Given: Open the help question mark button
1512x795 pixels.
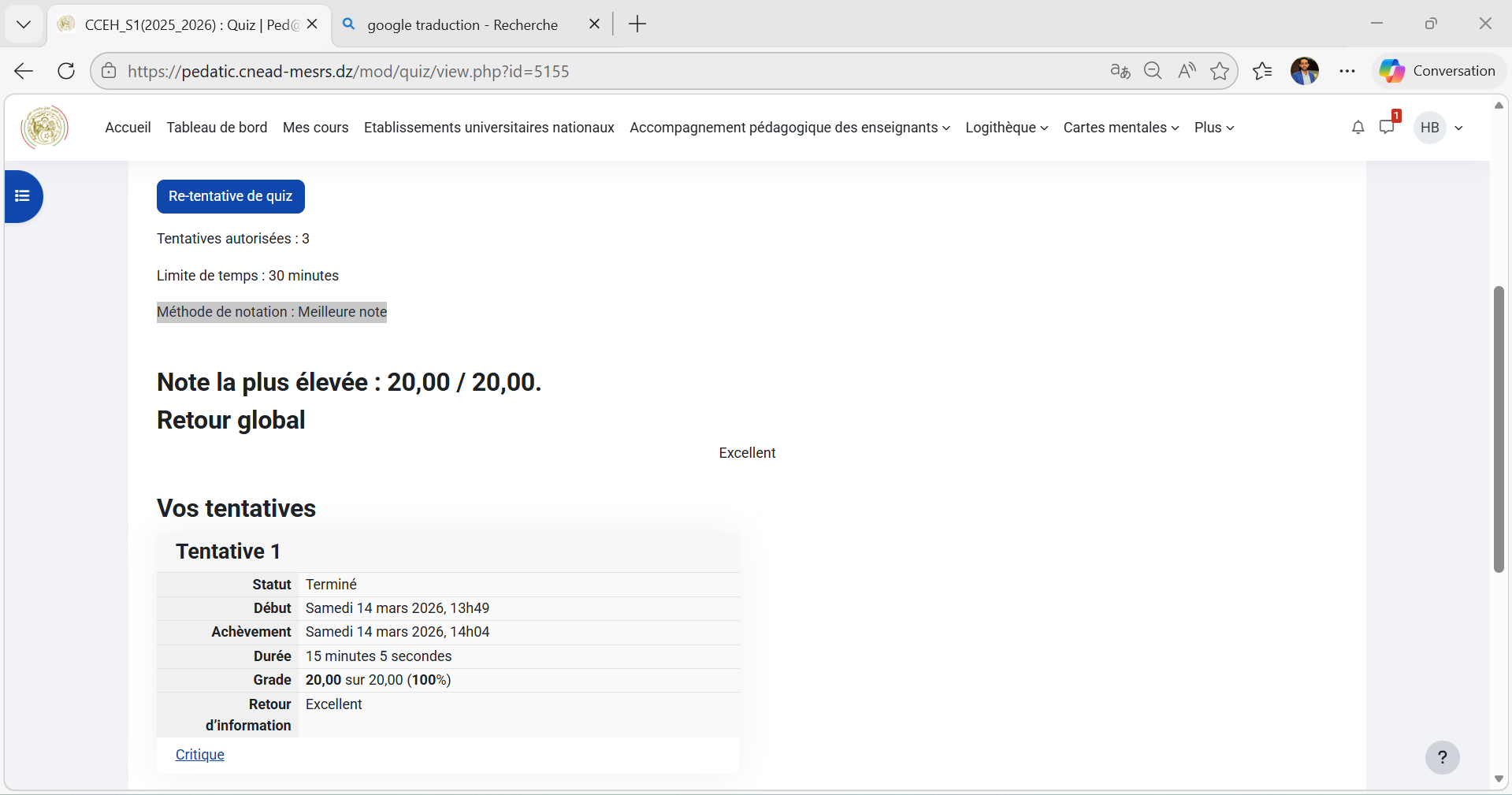Looking at the screenshot, I should 1442,757.
